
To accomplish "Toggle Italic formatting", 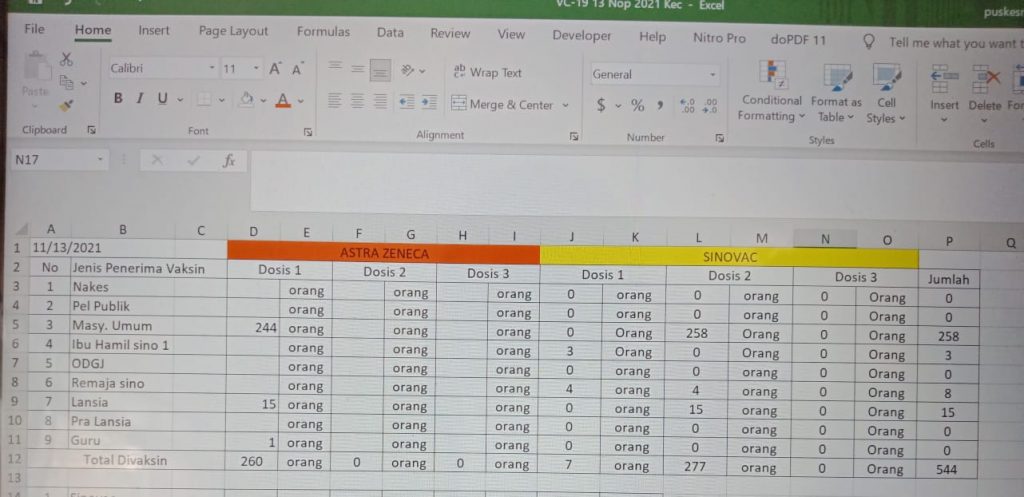I will [140, 99].
